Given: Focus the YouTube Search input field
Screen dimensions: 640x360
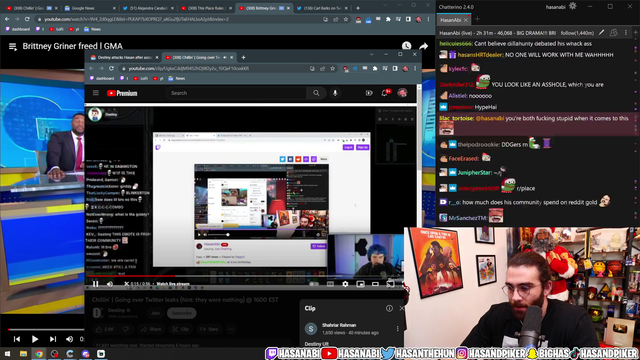Looking at the screenshot, I should [237, 93].
